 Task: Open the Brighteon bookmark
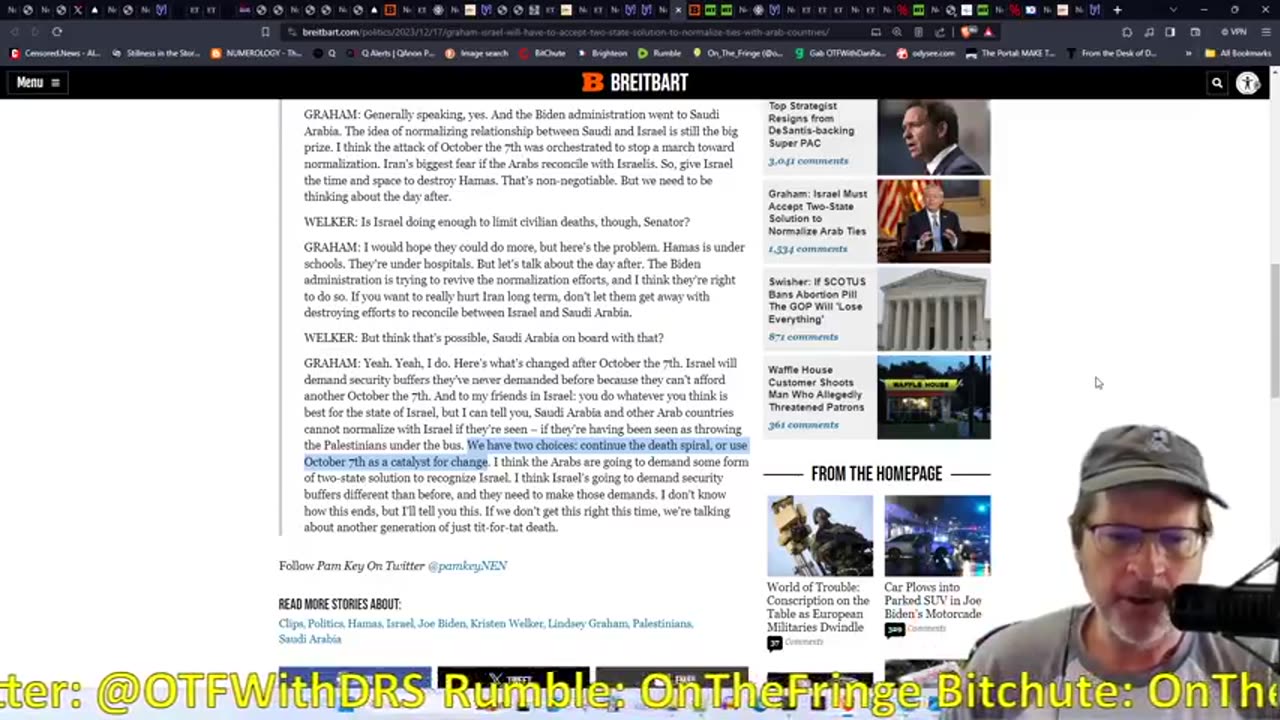click(603, 53)
